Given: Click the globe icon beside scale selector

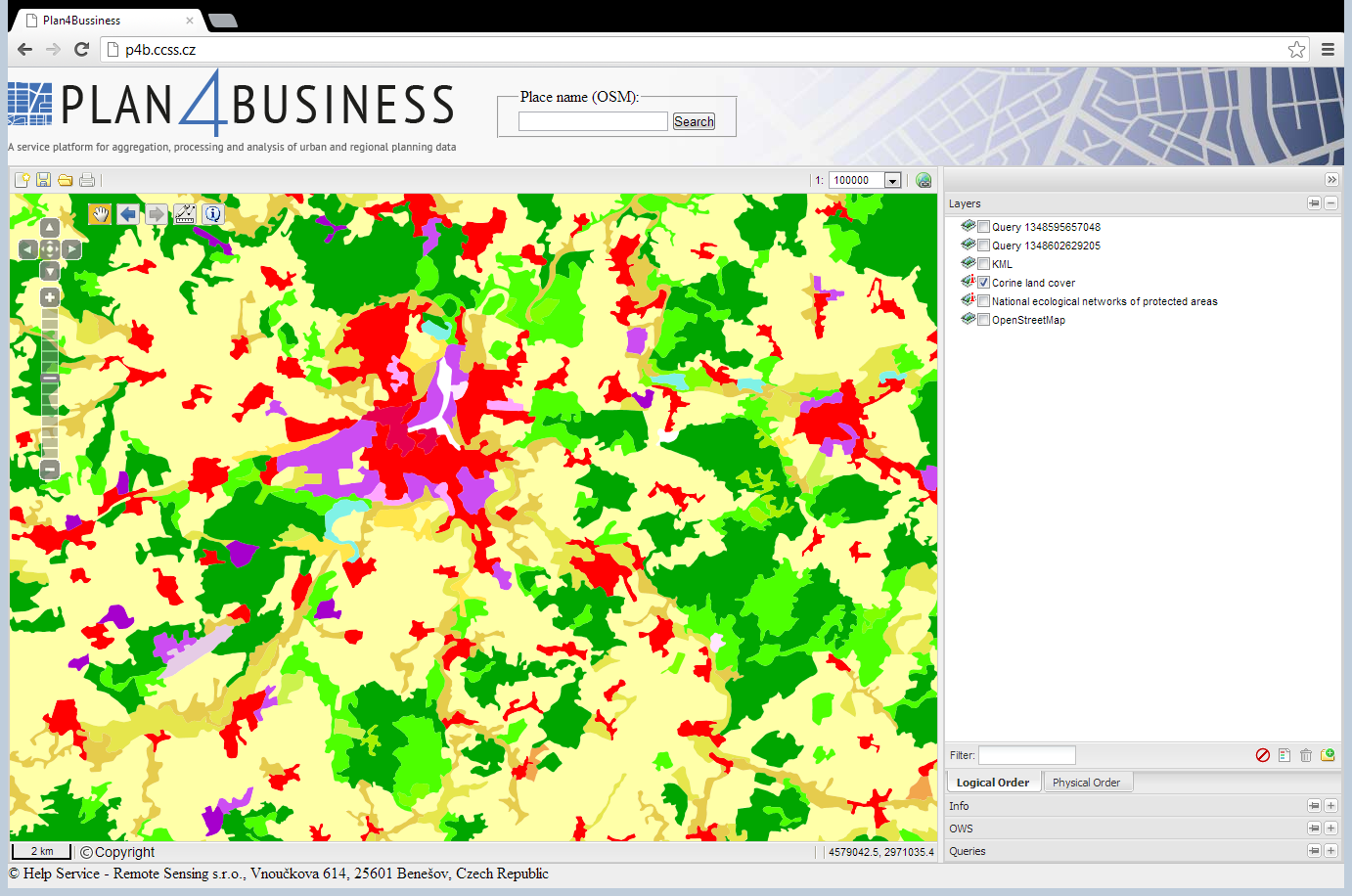Looking at the screenshot, I should 924,180.
